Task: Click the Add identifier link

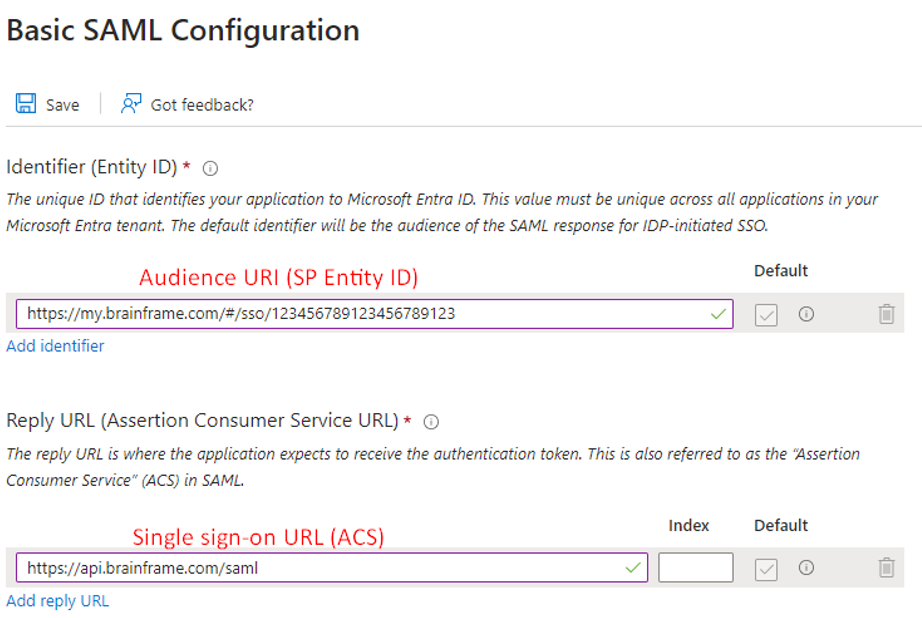Action: click(55, 346)
